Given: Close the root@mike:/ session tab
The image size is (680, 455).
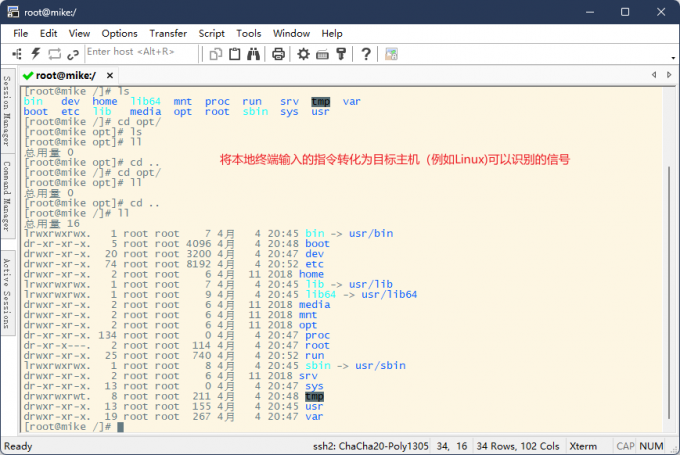Looking at the screenshot, I should tap(110, 75).
